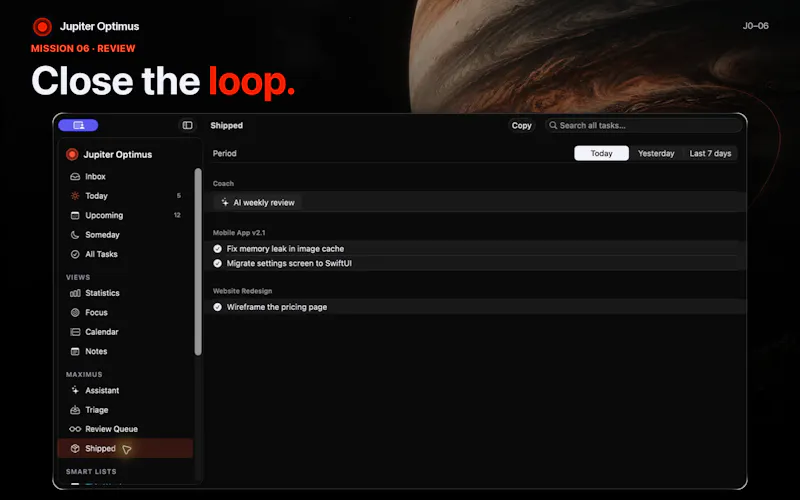Viewport: 800px width, 500px height.
Task: Click the Period label
Action: click(224, 153)
